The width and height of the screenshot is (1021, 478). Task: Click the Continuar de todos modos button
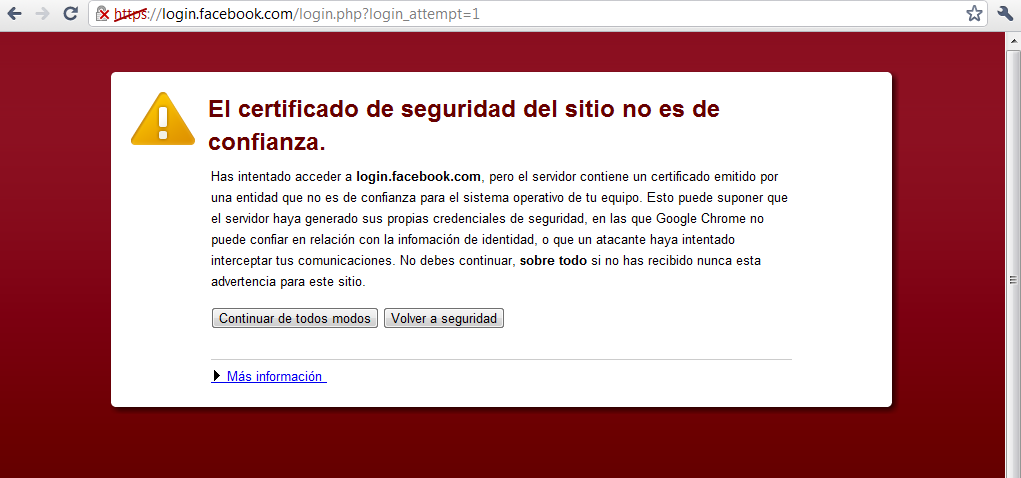click(295, 318)
